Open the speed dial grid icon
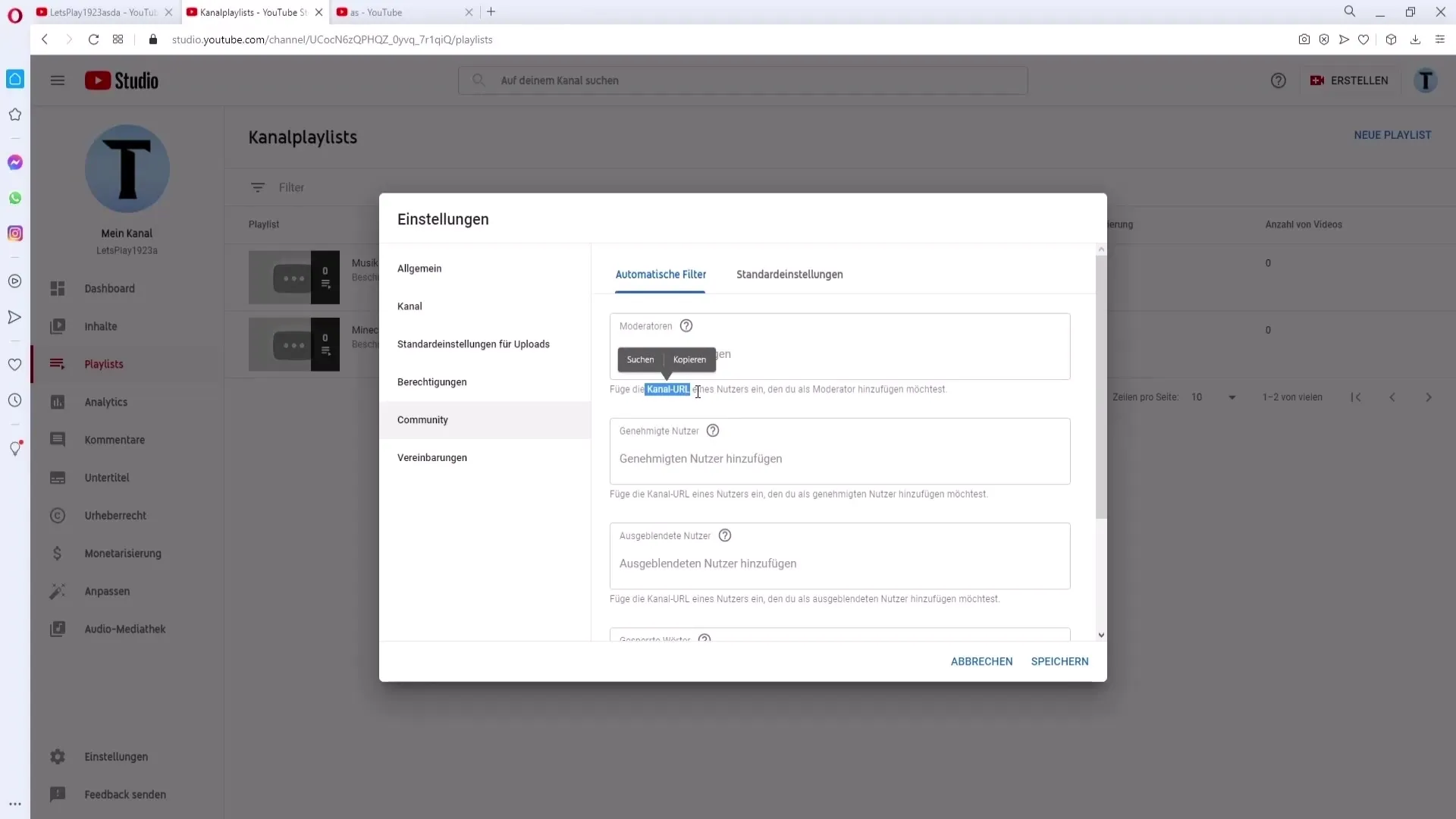Screen dimensions: 1456x819 click(118, 39)
